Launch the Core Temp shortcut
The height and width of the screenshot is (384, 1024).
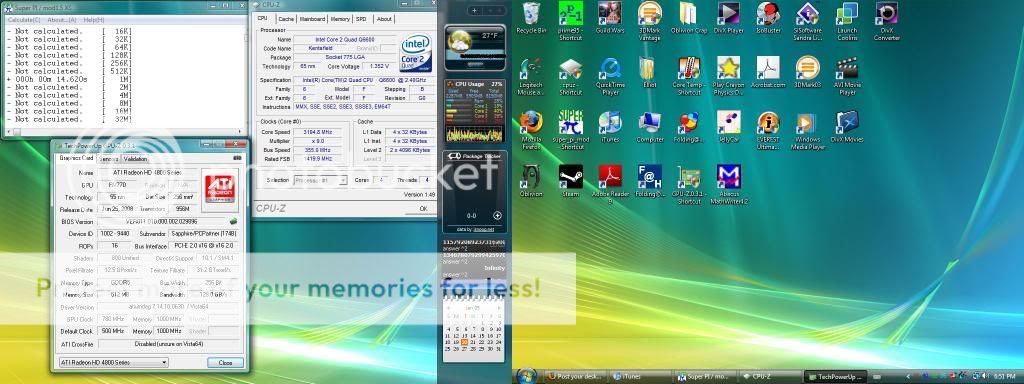pyautogui.click(x=689, y=76)
